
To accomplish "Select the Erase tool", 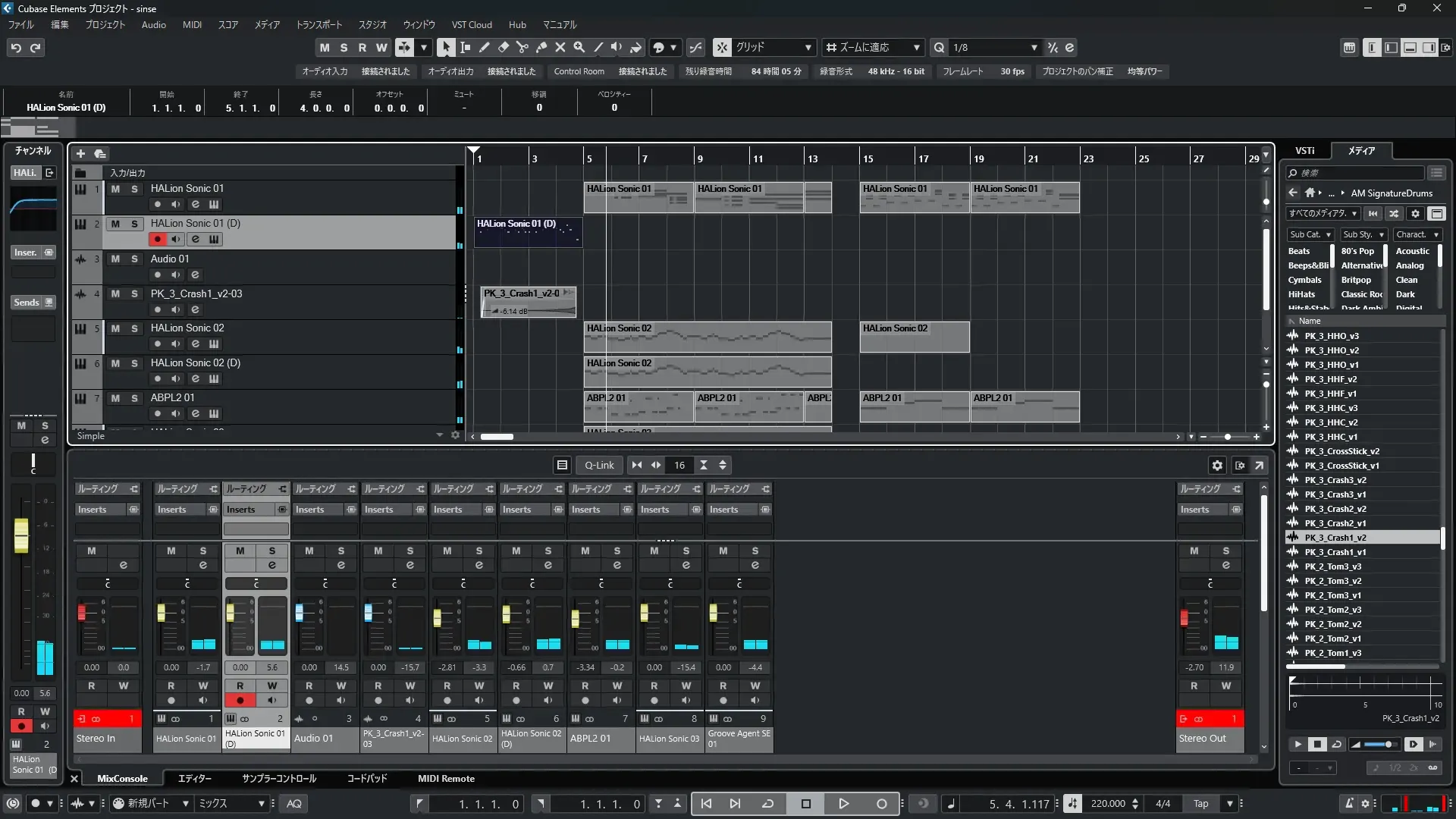I will pos(503,47).
